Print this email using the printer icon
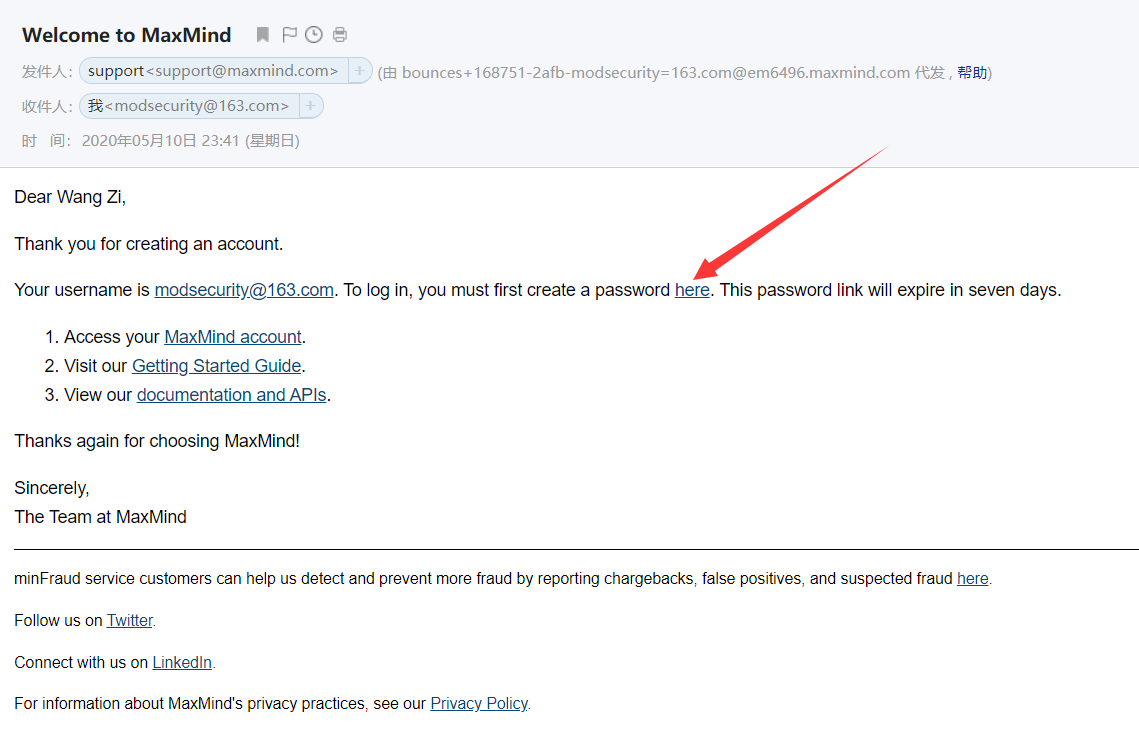The image size is (1139, 738). (339, 34)
